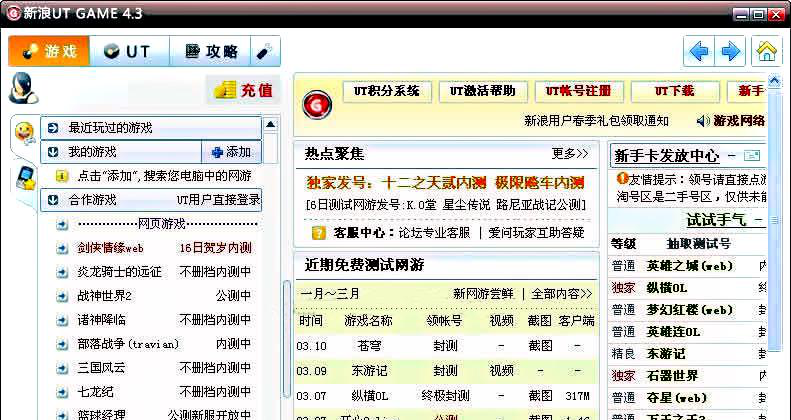Click 苍穹 in the test games table
This screenshot has width=791, height=420.
coord(369,346)
